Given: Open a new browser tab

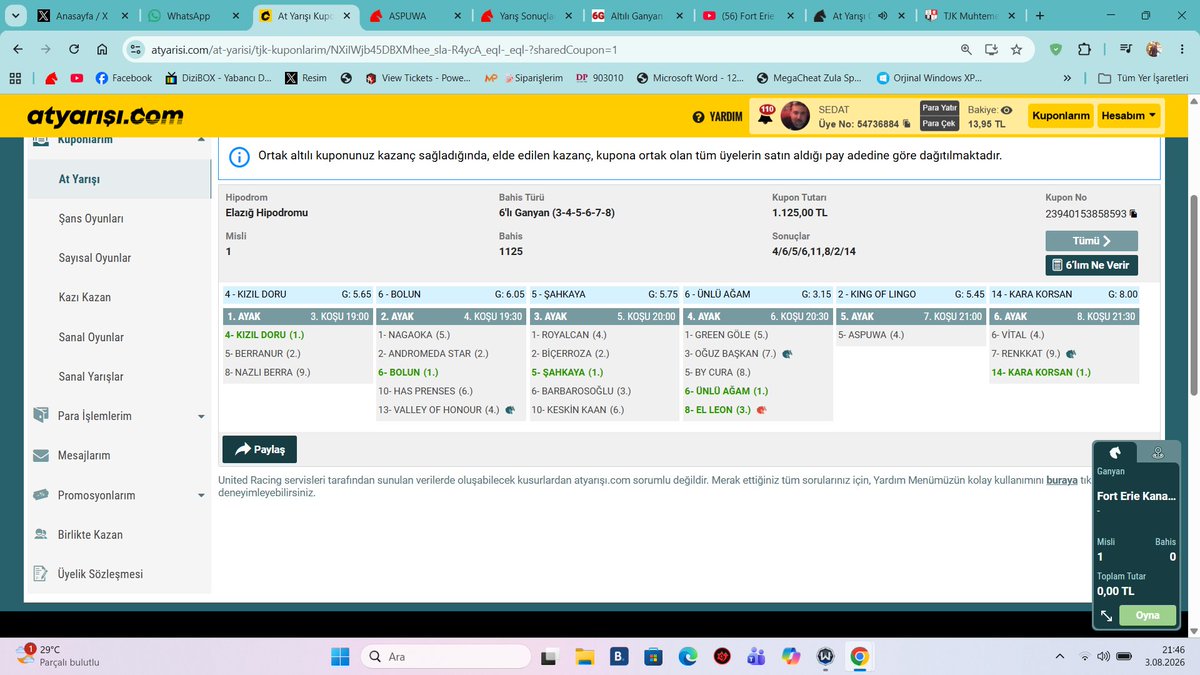Looking at the screenshot, I should click(1039, 16).
